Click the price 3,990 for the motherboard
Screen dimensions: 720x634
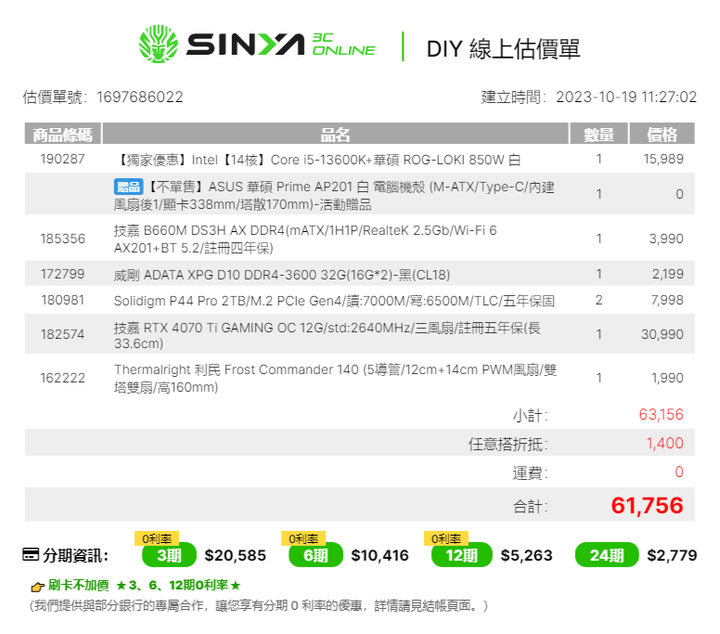[x=666, y=239]
